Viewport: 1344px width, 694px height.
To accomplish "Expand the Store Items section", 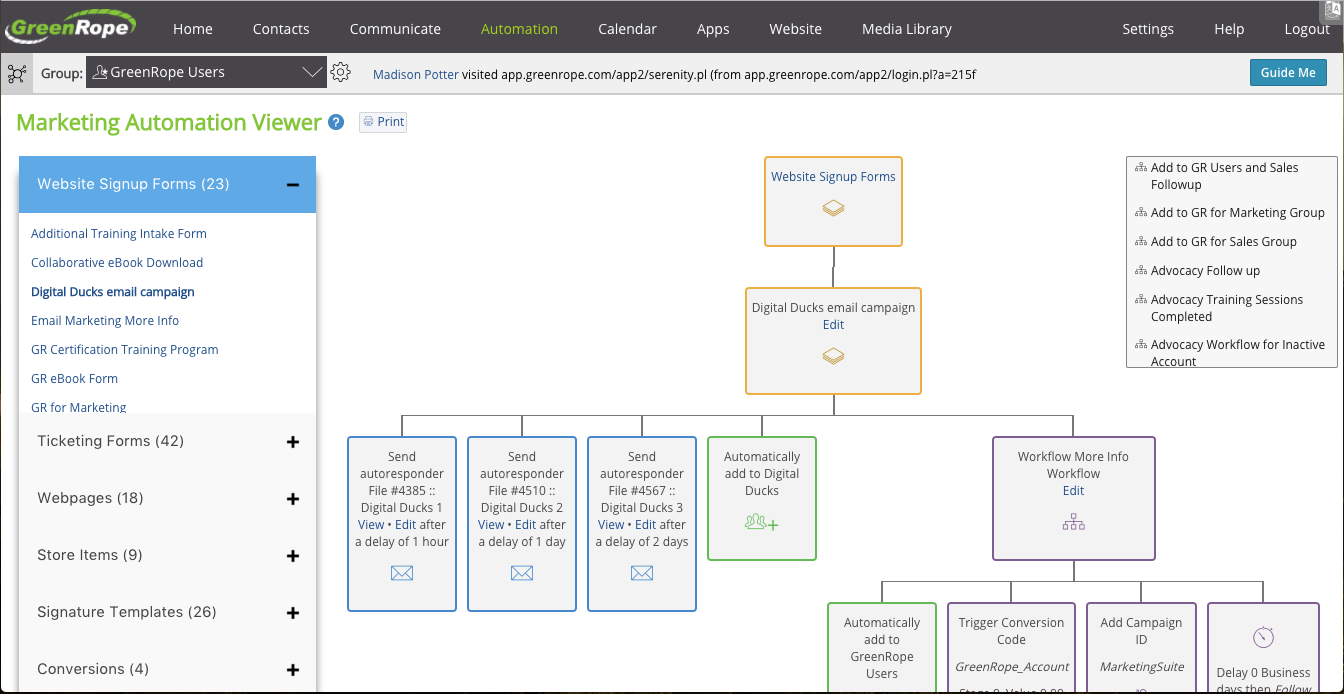I will pos(293,556).
